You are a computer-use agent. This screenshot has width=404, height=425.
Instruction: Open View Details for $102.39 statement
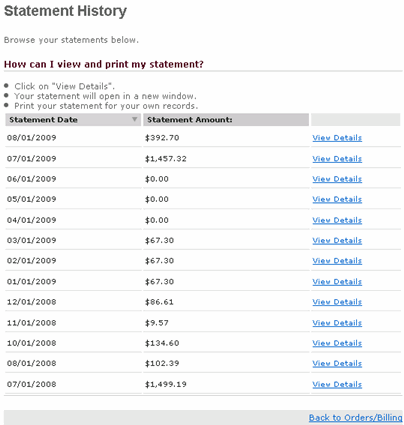tap(337, 363)
